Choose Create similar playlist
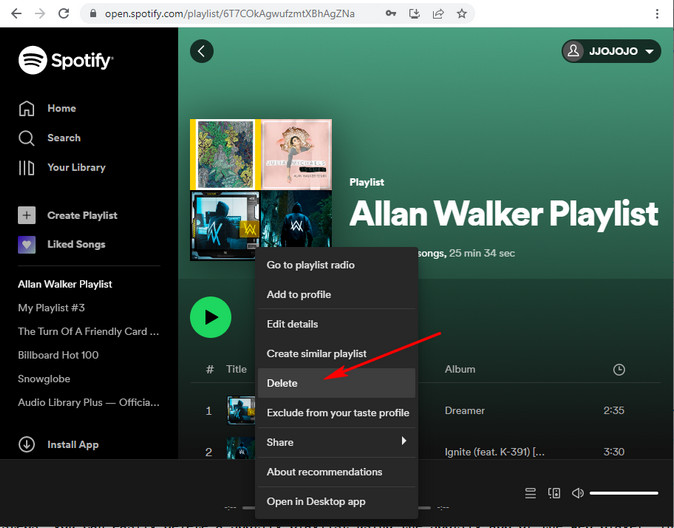 tap(337, 354)
